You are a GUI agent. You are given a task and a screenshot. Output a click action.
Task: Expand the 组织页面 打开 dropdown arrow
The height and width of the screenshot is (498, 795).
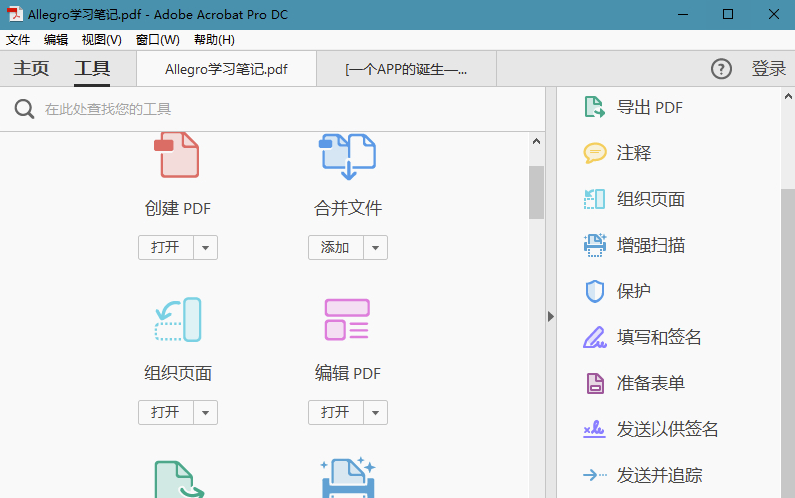click(x=205, y=412)
